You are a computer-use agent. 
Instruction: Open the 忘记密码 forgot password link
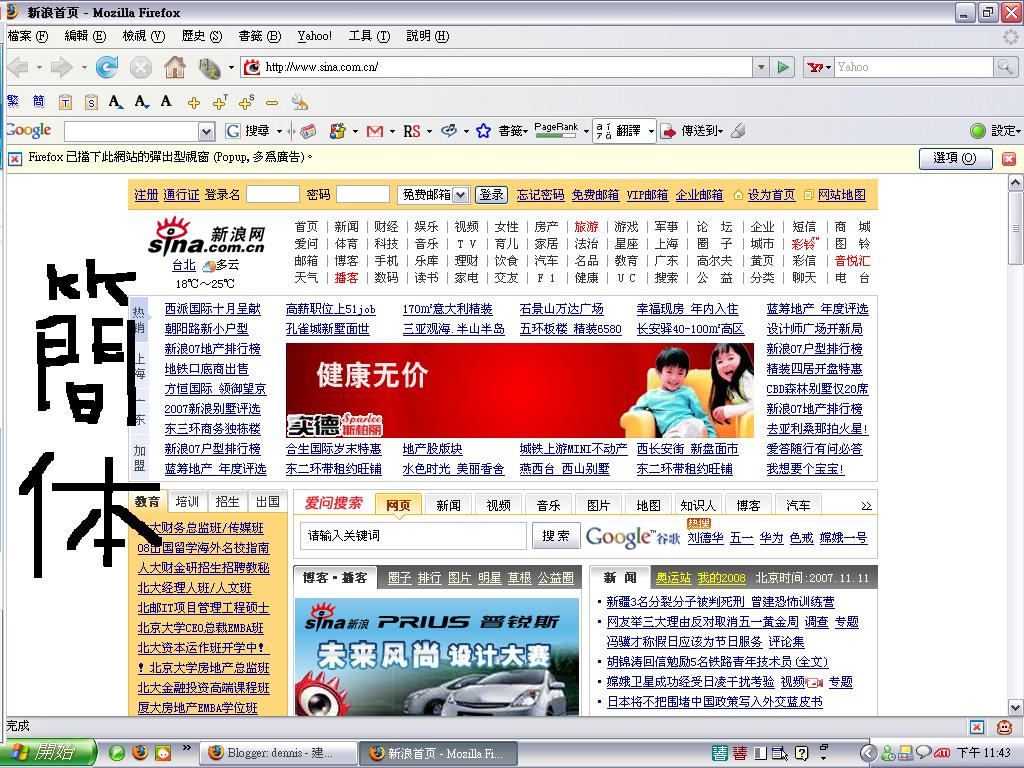tap(540, 195)
